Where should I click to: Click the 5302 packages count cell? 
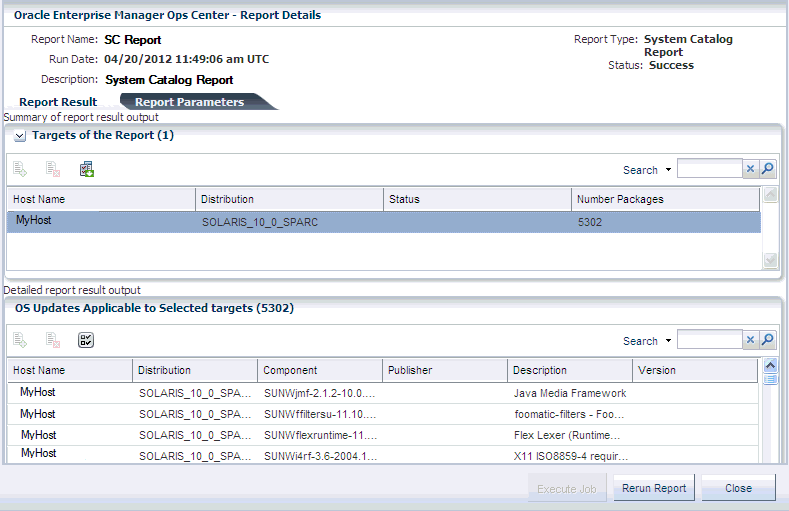[590, 222]
